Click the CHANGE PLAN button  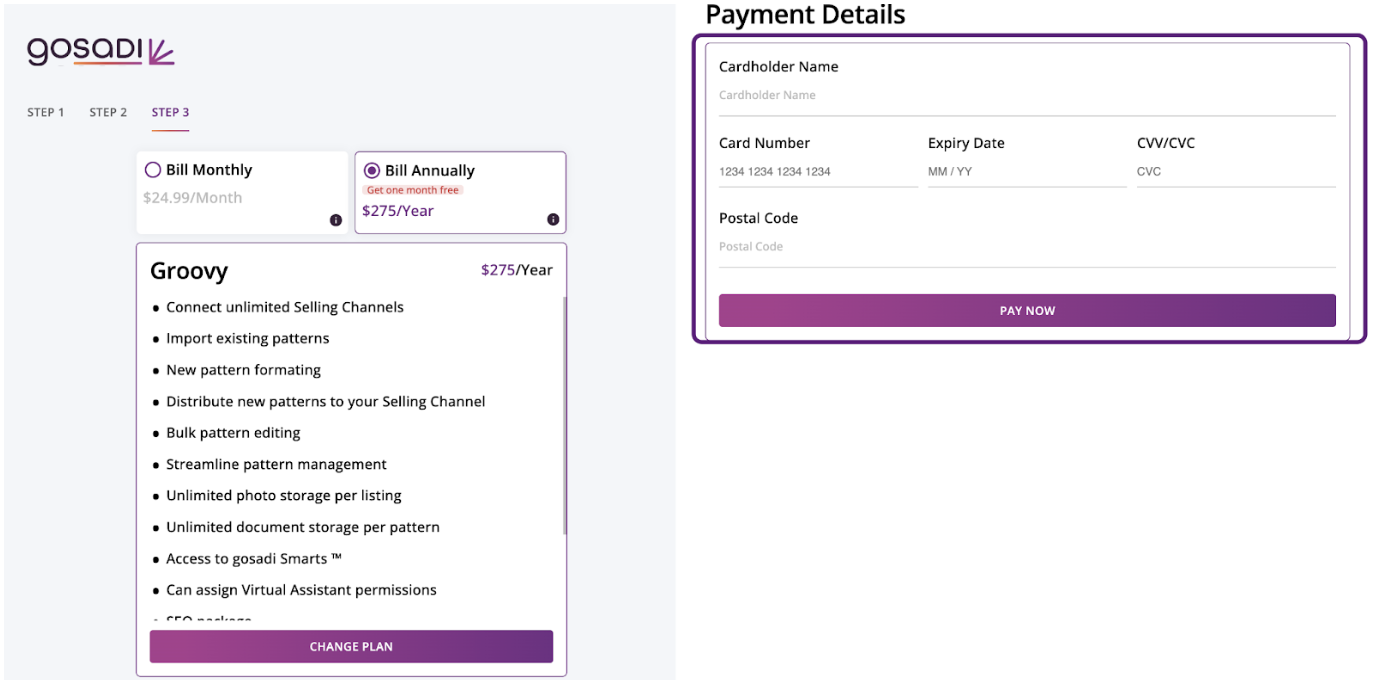[x=351, y=646]
